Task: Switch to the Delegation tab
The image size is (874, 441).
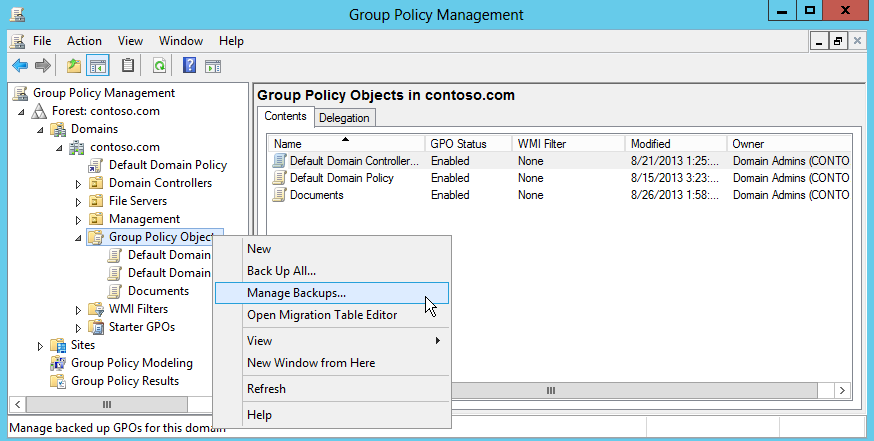Action: point(344,118)
